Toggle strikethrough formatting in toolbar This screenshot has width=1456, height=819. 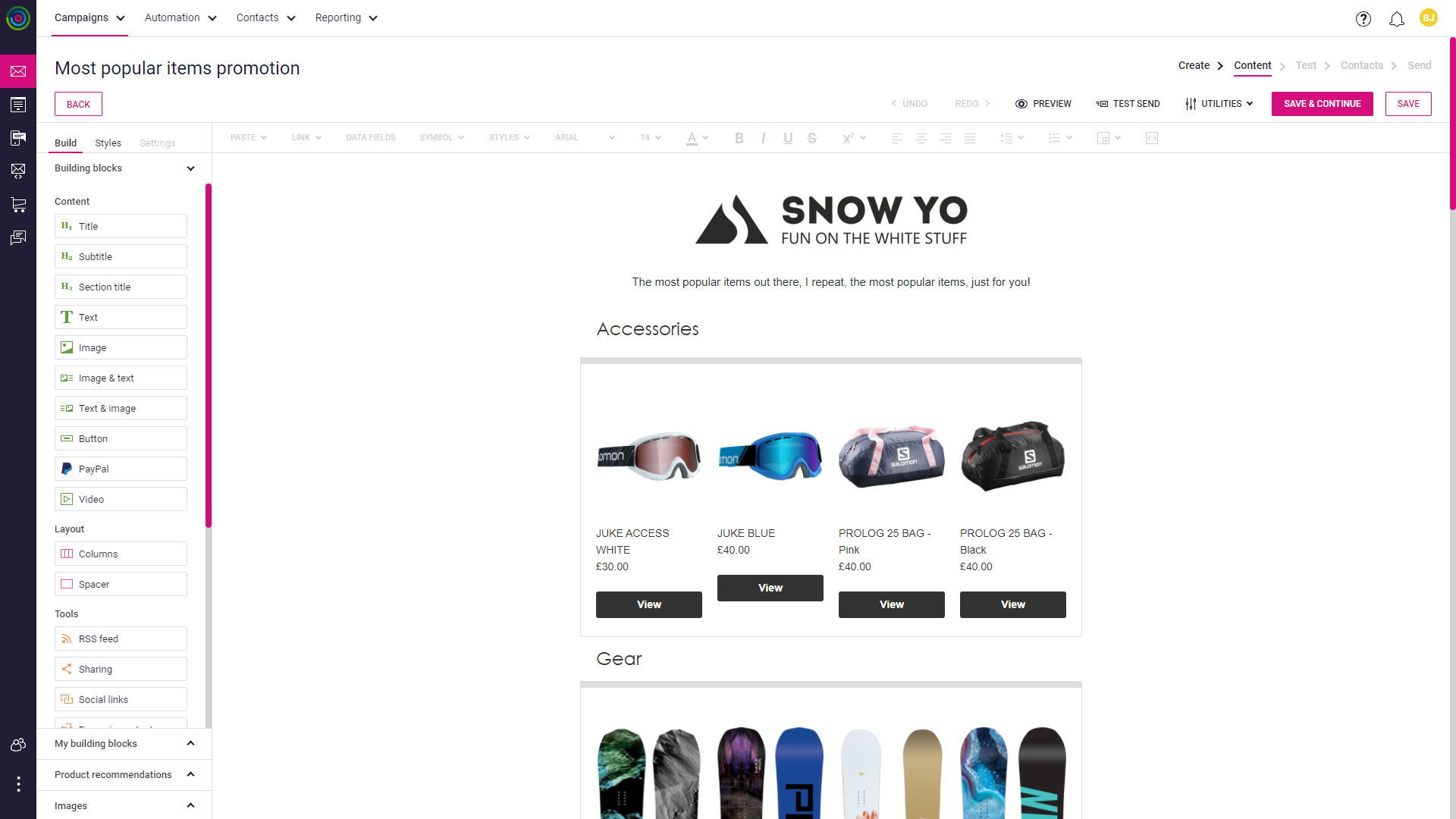(x=812, y=138)
